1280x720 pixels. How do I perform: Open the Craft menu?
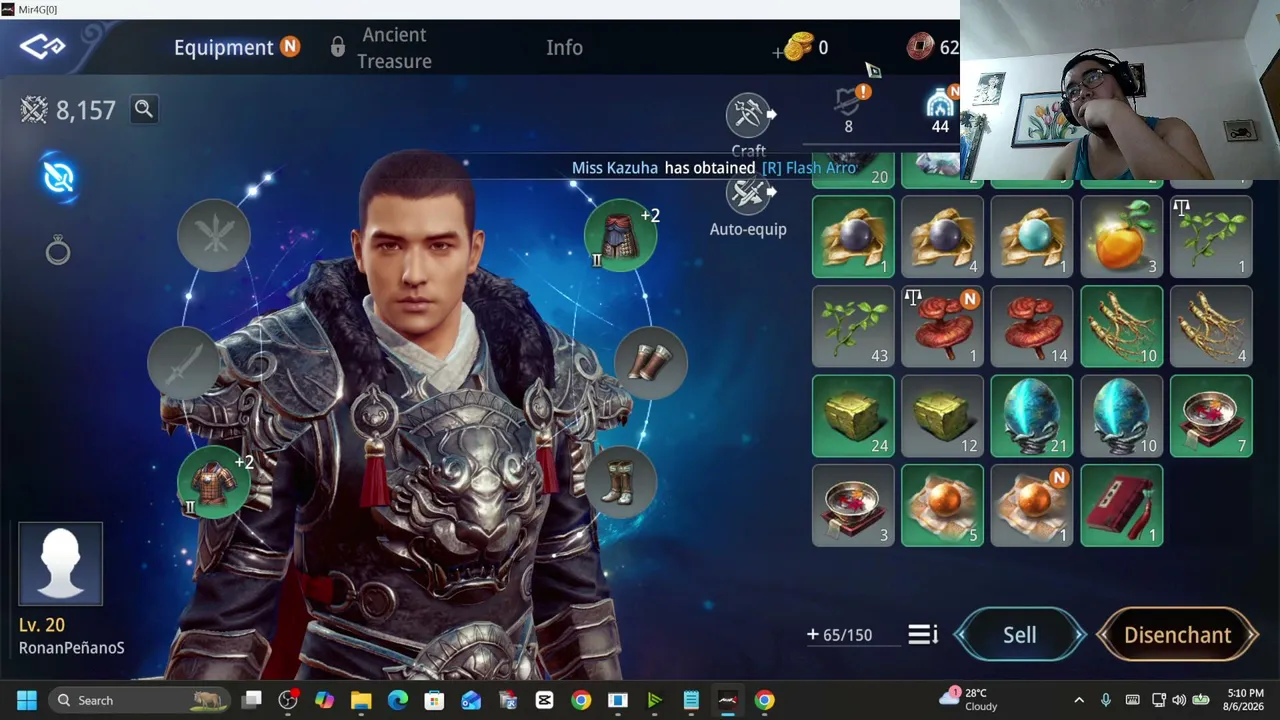tap(748, 125)
